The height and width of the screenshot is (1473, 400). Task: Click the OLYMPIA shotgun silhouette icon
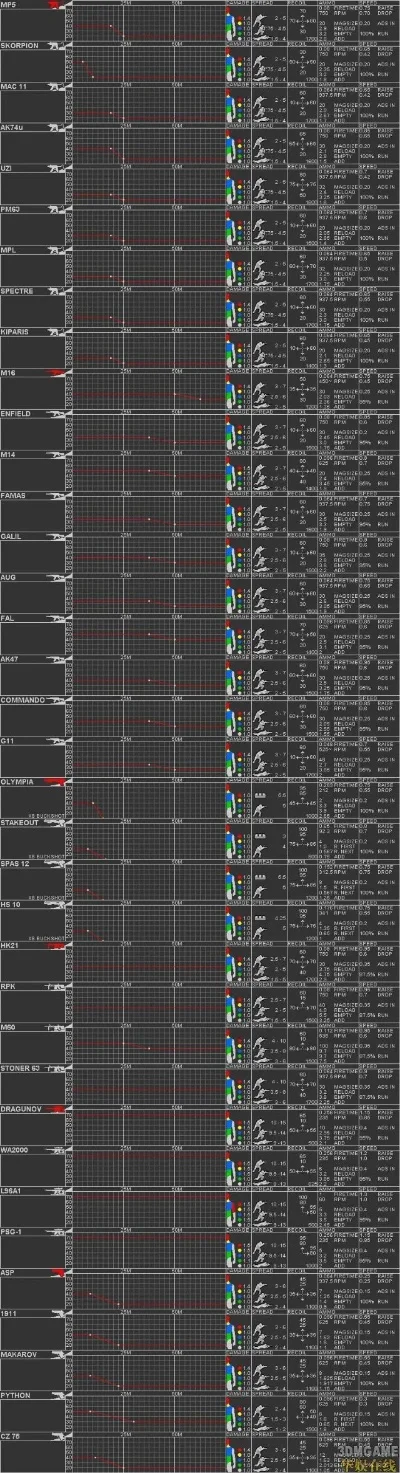[53, 782]
